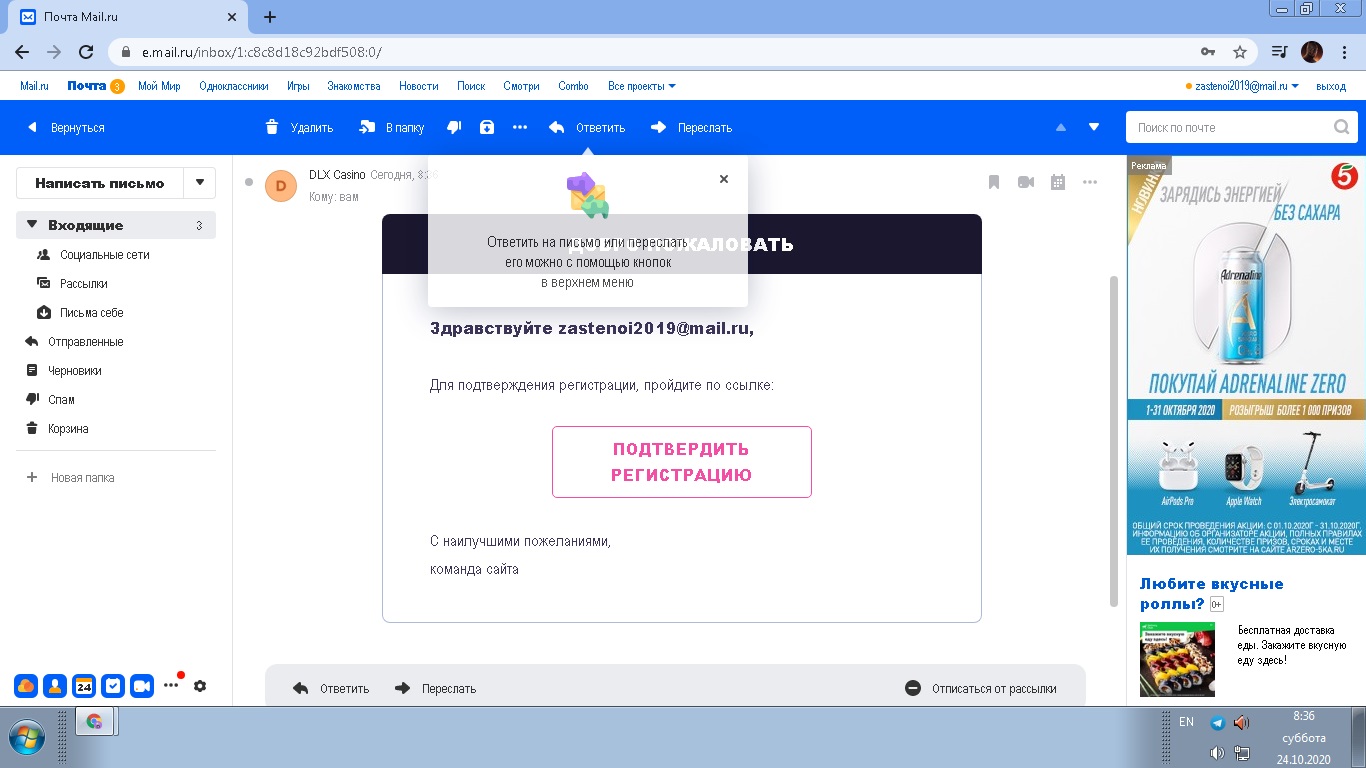Open the Tasks checkmark app icon
This screenshot has width=1366, height=768.
[x=113, y=686]
